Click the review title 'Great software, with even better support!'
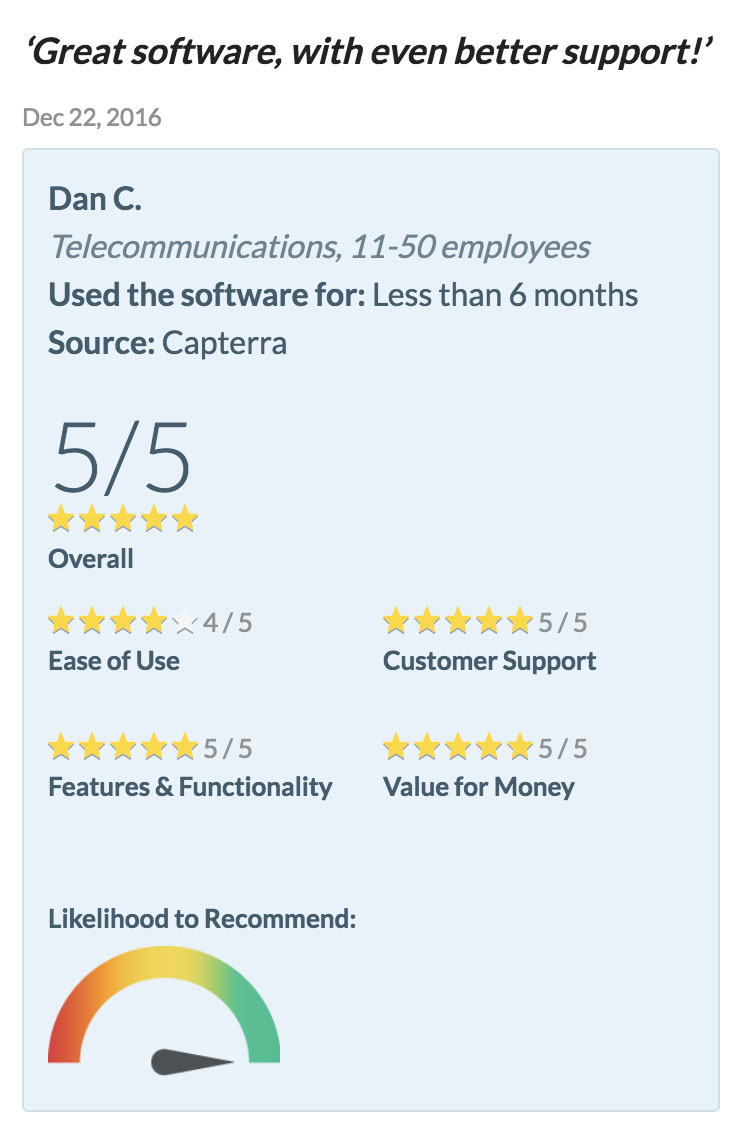Viewport: 742px width, 1142px height. (370, 52)
